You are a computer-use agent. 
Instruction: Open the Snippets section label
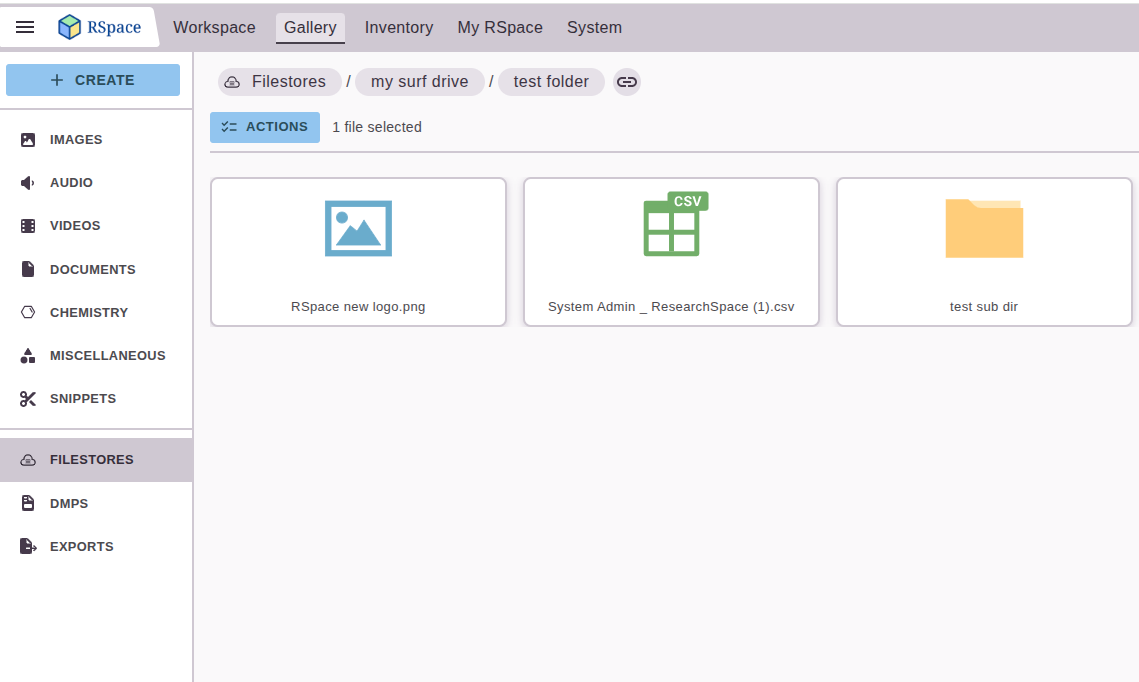tap(83, 399)
